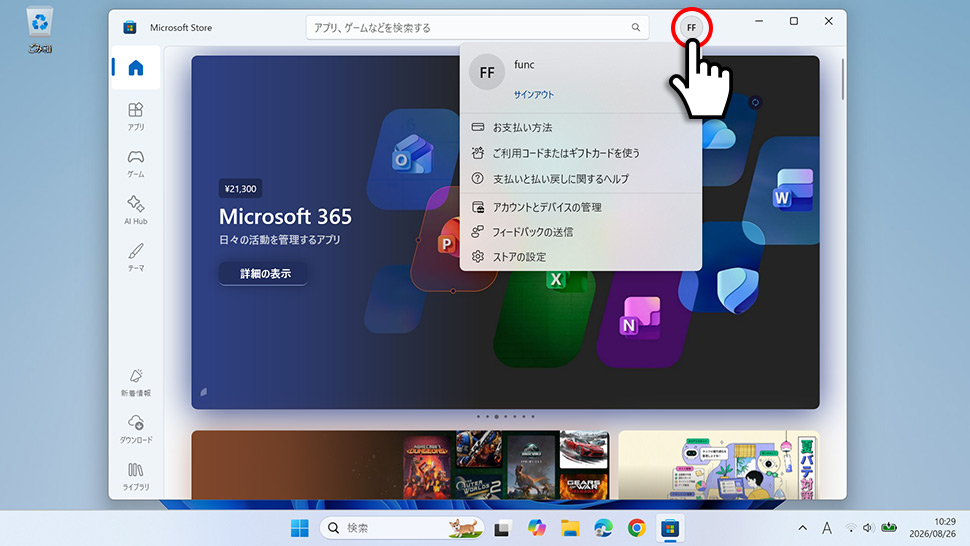Click Microsoft Store icon in taskbar
This screenshot has width=970, height=546.
(670, 528)
